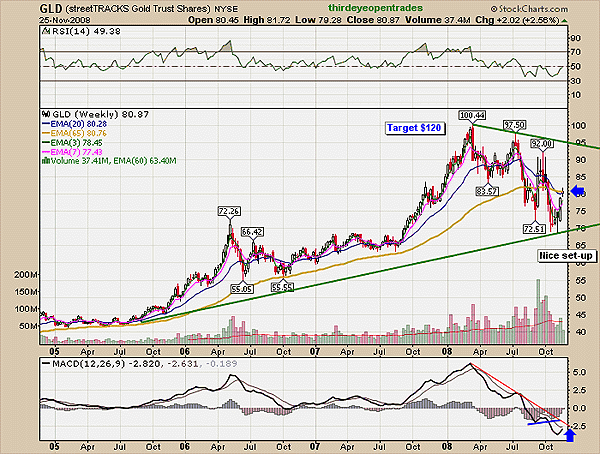Click the 55.05 low price label
600x454 pixels.
pyautogui.click(x=242, y=289)
